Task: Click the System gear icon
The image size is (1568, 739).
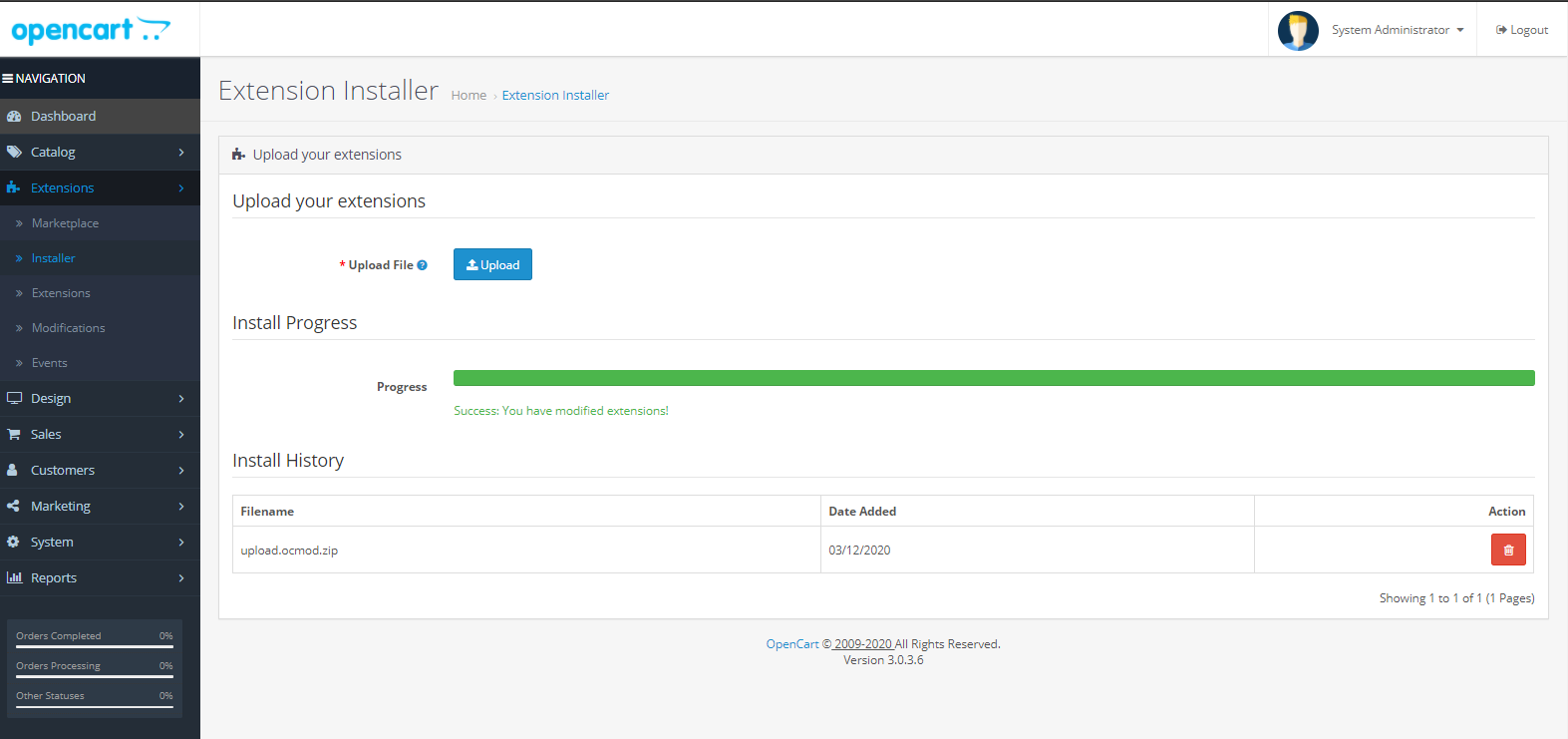Action: 13,542
